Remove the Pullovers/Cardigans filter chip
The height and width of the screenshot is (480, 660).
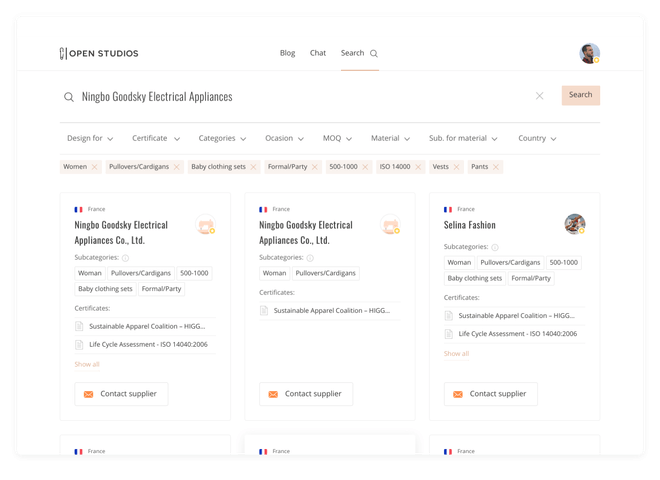(x=176, y=167)
